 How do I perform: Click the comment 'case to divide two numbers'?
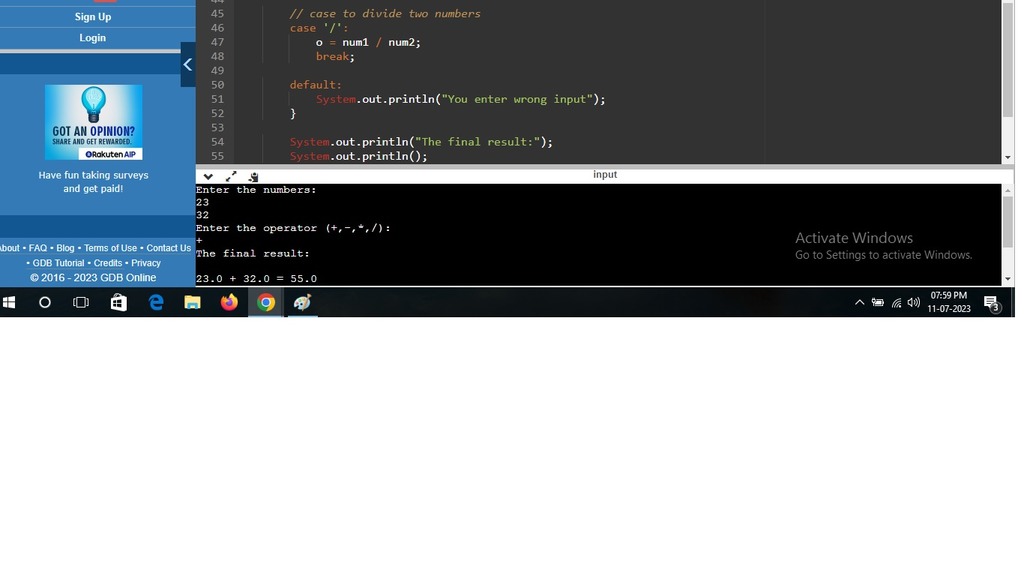coord(385,14)
